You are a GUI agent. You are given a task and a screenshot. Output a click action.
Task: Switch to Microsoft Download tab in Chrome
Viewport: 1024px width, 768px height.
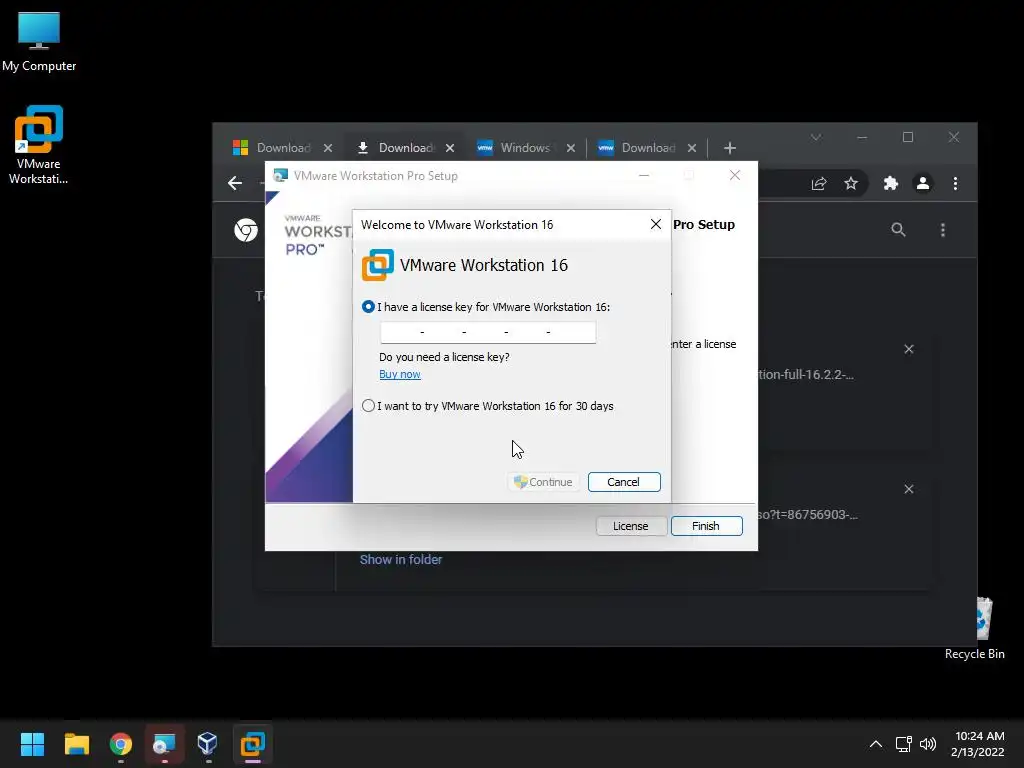(x=274, y=148)
